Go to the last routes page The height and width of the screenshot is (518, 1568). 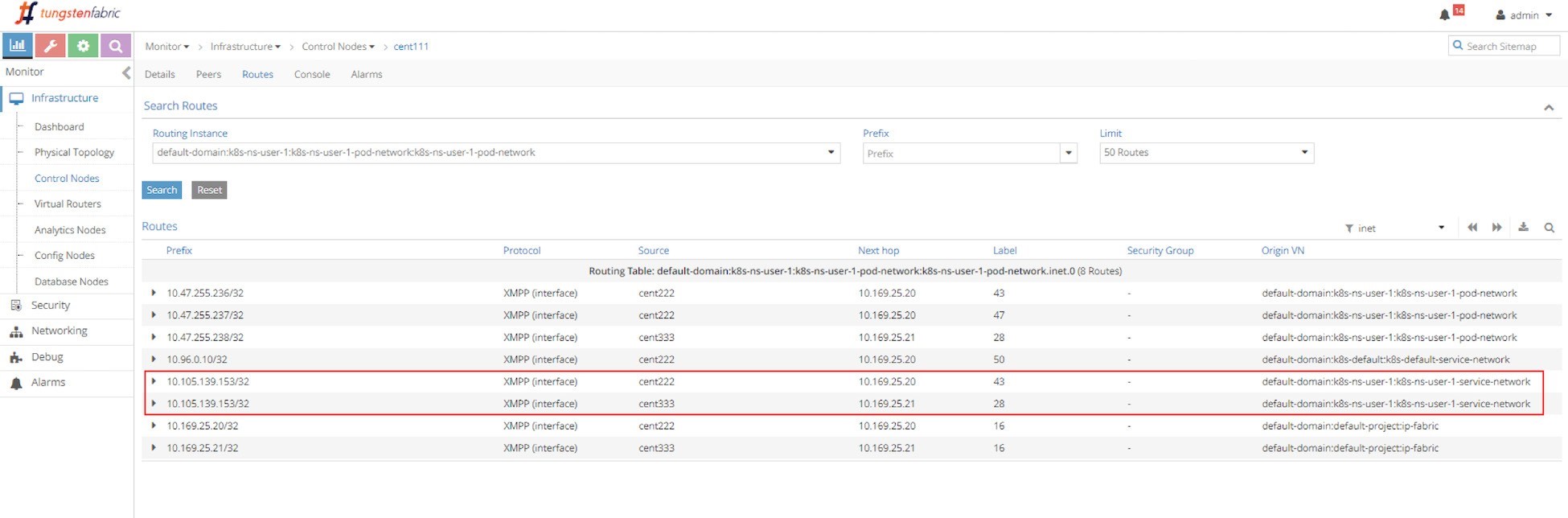(x=1496, y=228)
